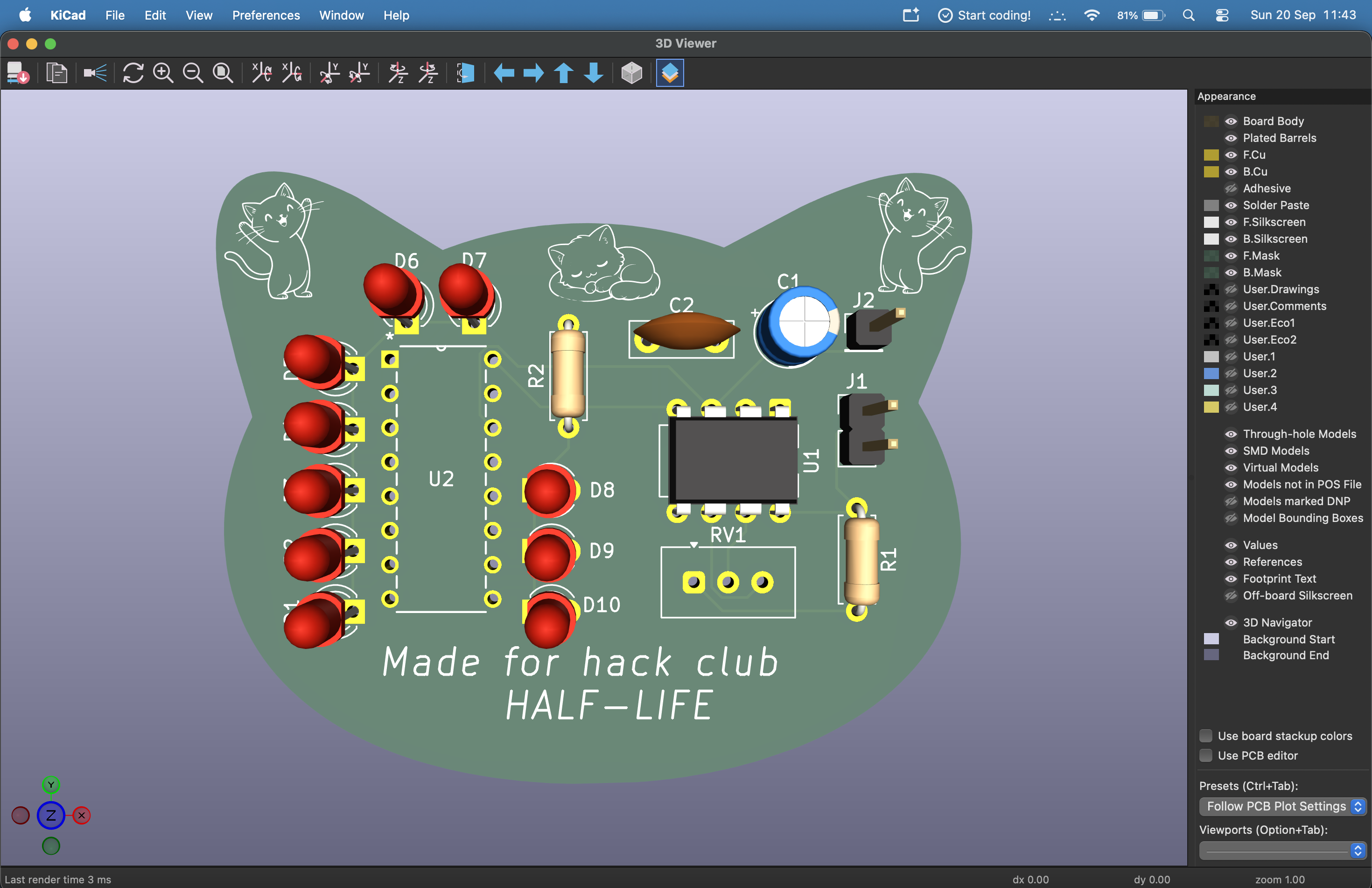Rotate Y counterclockwise toolbar icon
This screenshot has width=1372, height=888.
(x=359, y=73)
